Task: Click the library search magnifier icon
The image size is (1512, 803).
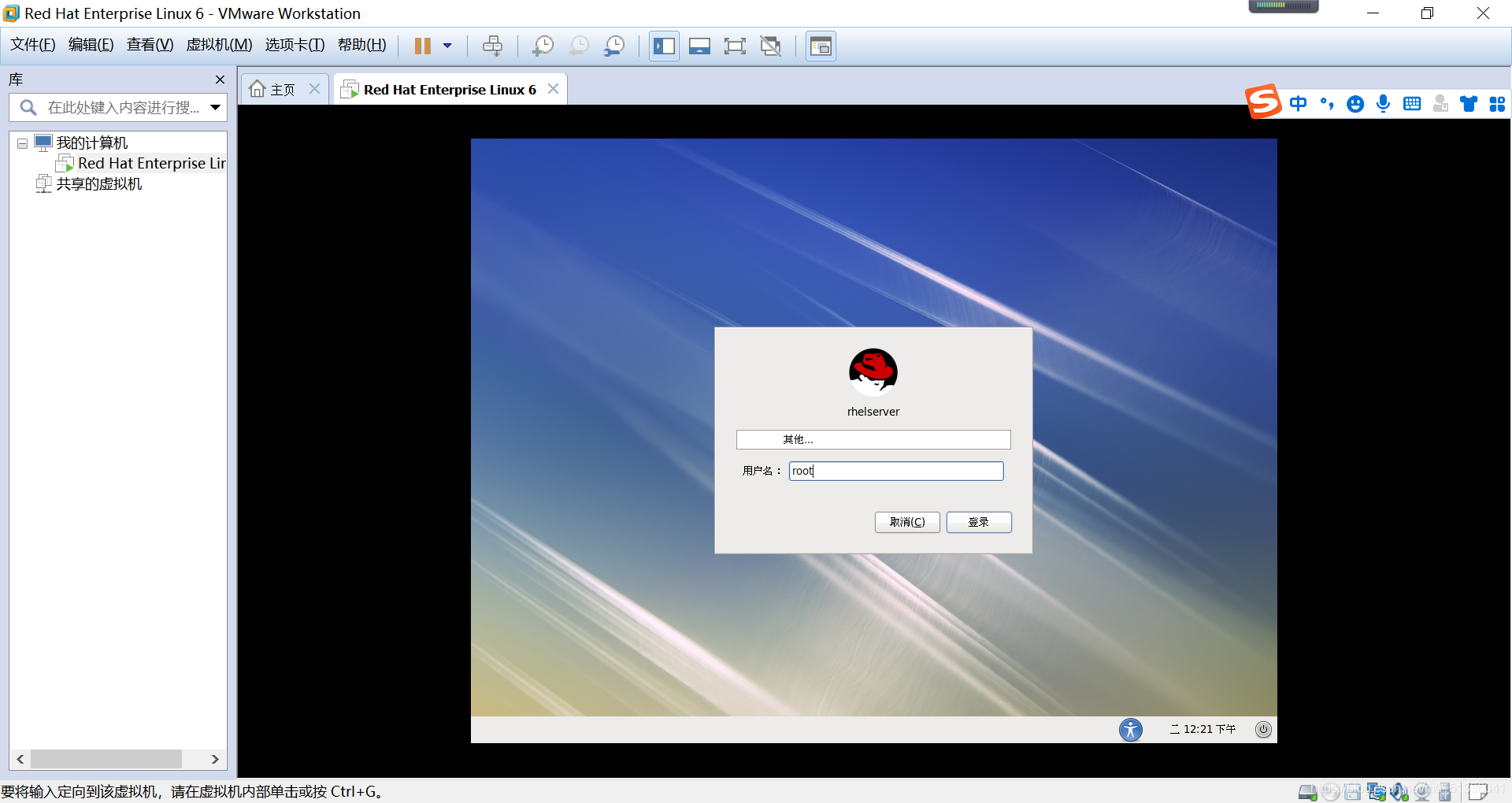Action: click(28, 108)
